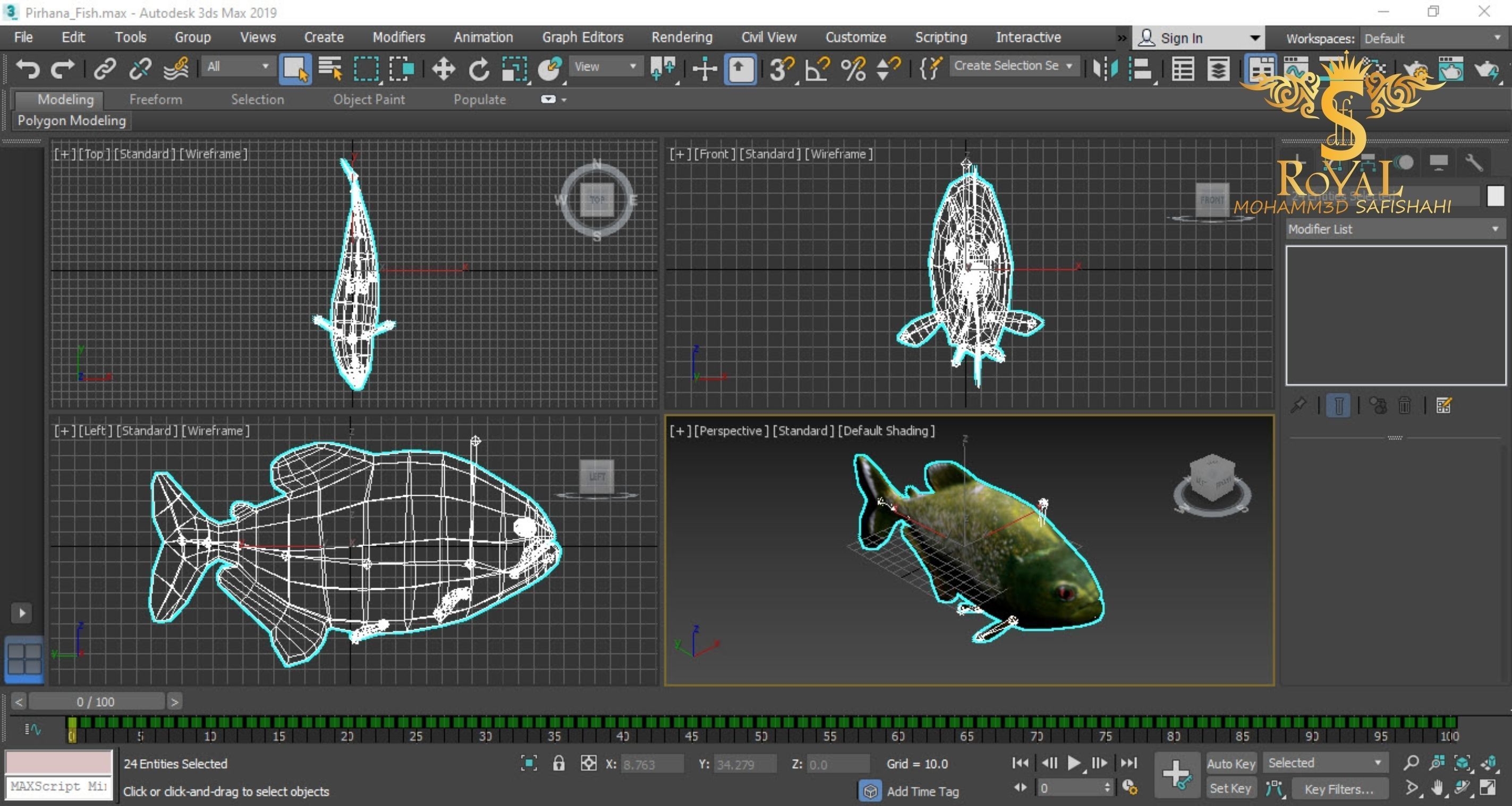Open the Graph Editors menu

point(582,37)
